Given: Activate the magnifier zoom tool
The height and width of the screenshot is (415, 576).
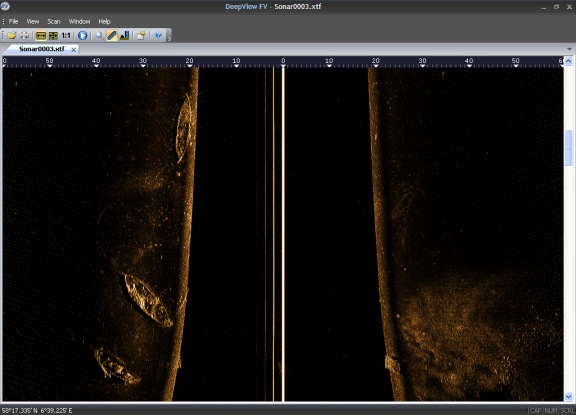Looking at the screenshot, I should [99, 35].
